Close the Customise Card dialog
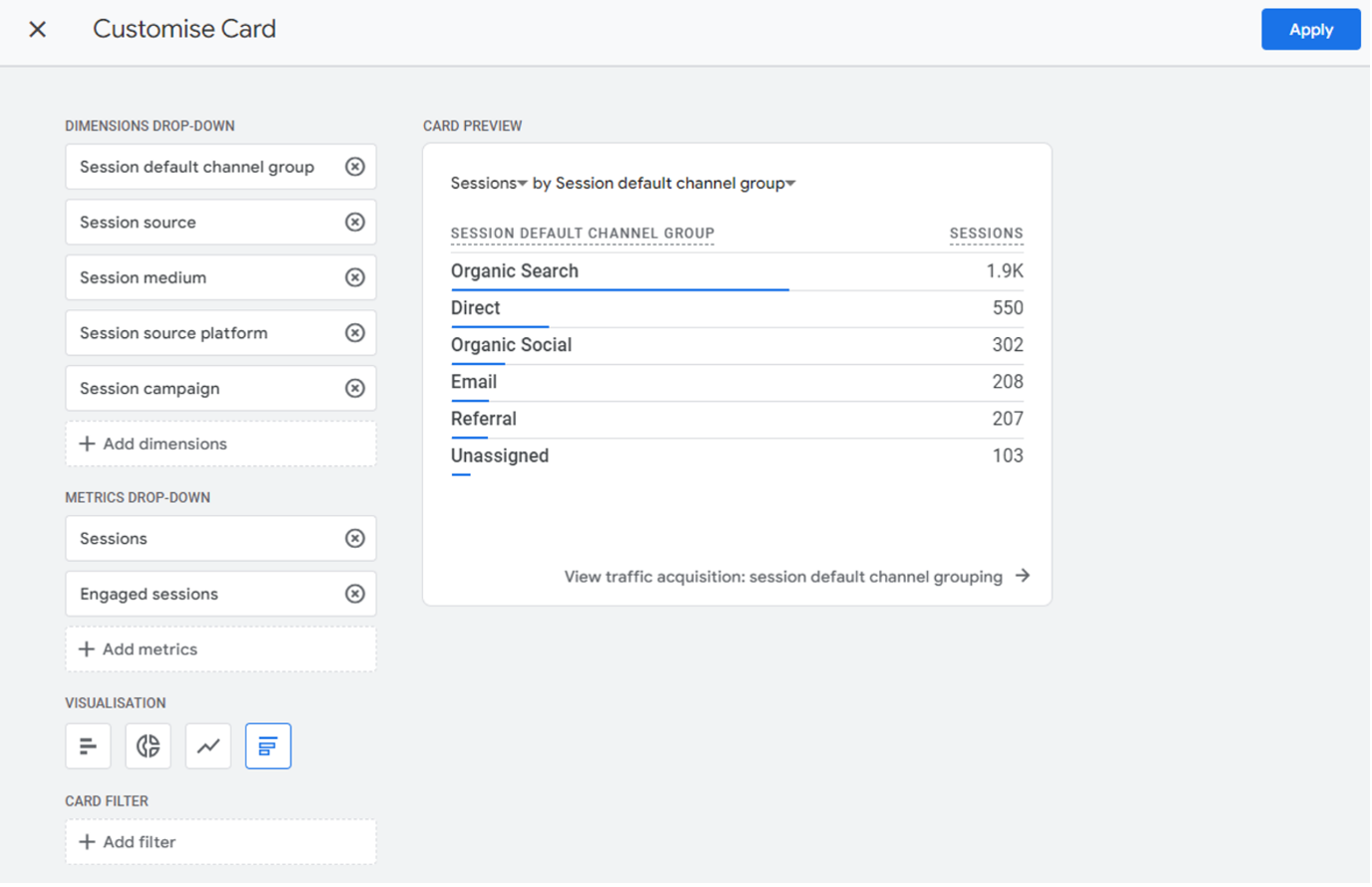Screen dimensions: 1372x887 point(38,29)
